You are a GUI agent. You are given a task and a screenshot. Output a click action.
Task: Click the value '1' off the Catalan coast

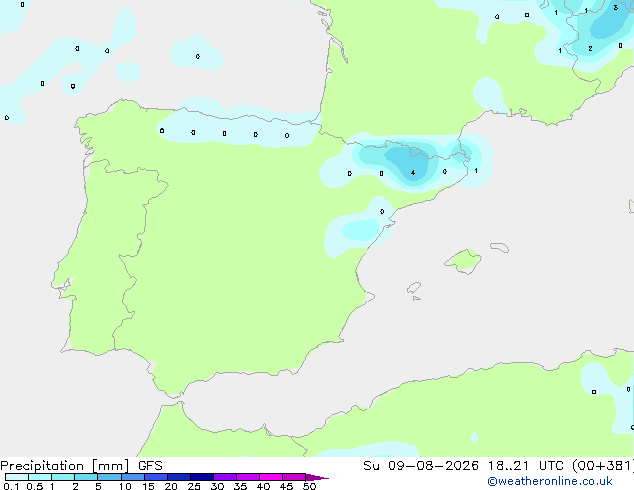point(476,171)
